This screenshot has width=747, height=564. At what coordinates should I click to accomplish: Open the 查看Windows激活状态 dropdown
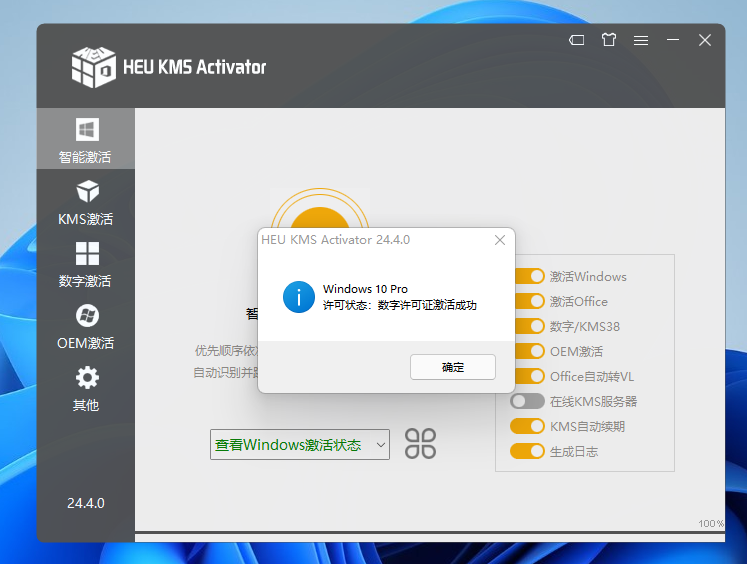300,444
